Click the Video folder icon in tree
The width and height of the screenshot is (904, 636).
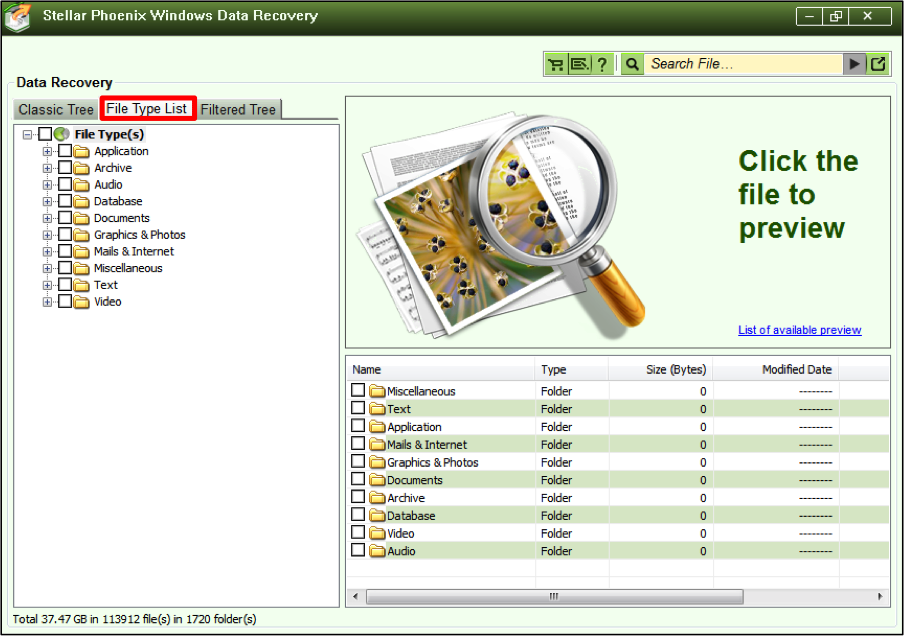coord(81,302)
